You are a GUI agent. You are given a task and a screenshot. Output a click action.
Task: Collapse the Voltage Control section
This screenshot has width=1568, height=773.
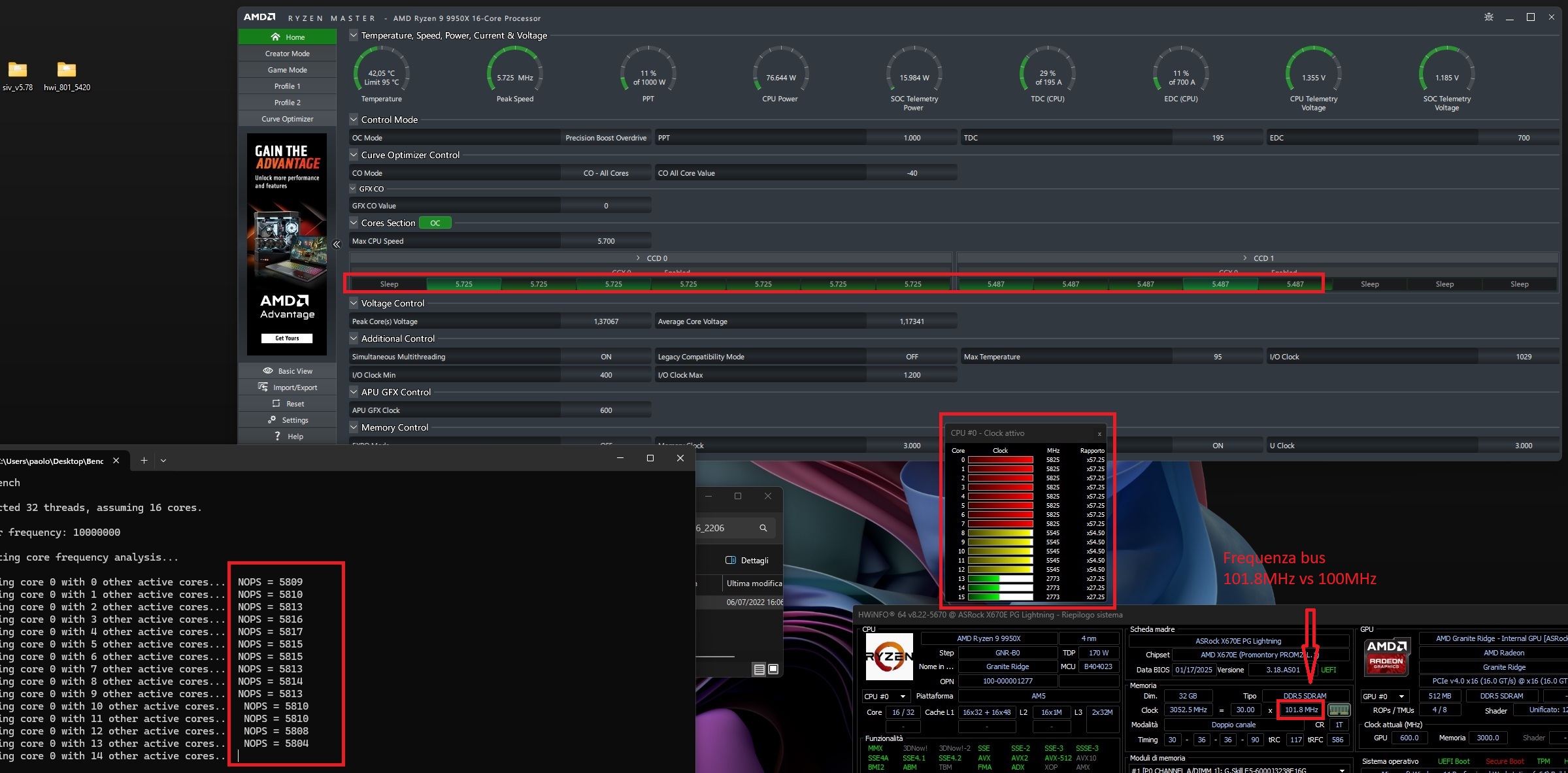[x=354, y=303]
